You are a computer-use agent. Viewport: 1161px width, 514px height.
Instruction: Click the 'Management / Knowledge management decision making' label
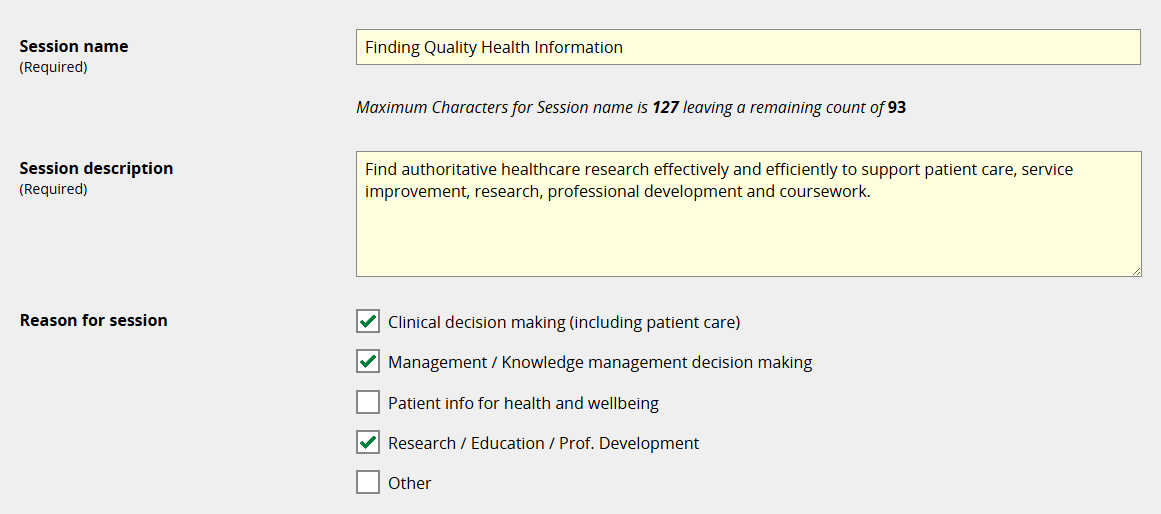[600, 362]
